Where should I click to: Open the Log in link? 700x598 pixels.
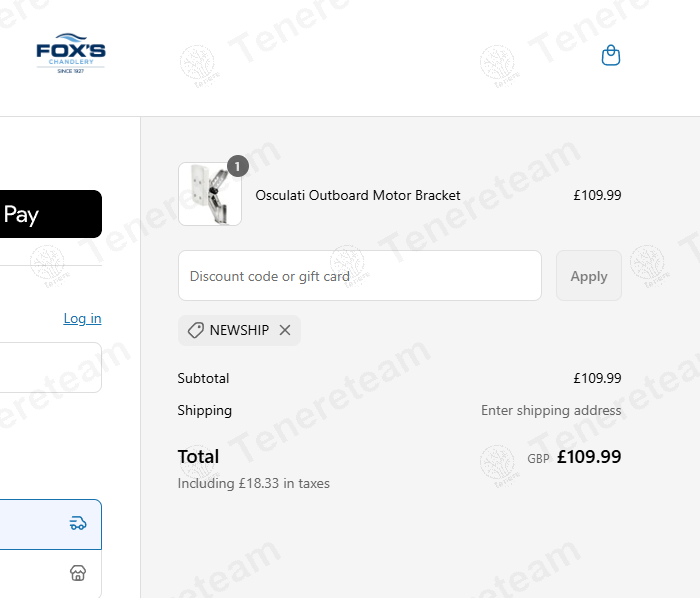click(x=82, y=318)
